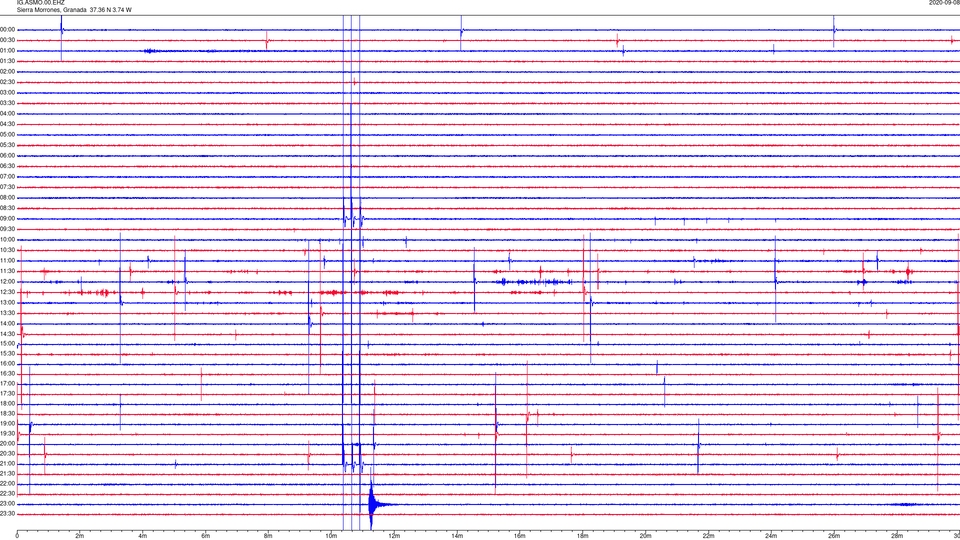The image size is (960, 540).
Task: Select the 09:30 time label
Action: 8,229
